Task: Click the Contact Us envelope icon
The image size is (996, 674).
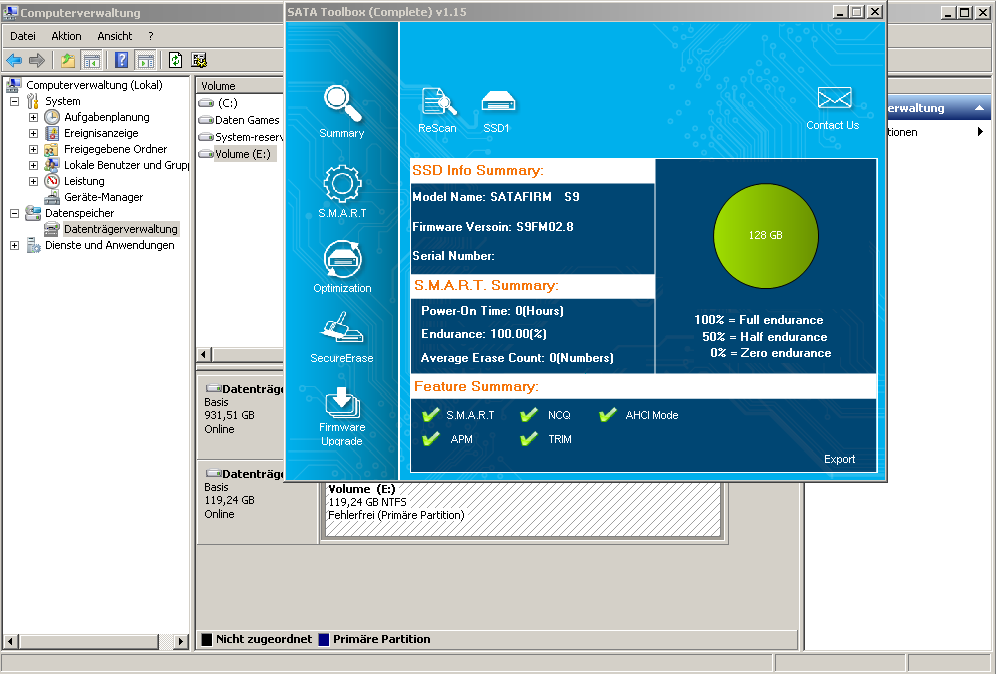Action: tap(834, 98)
